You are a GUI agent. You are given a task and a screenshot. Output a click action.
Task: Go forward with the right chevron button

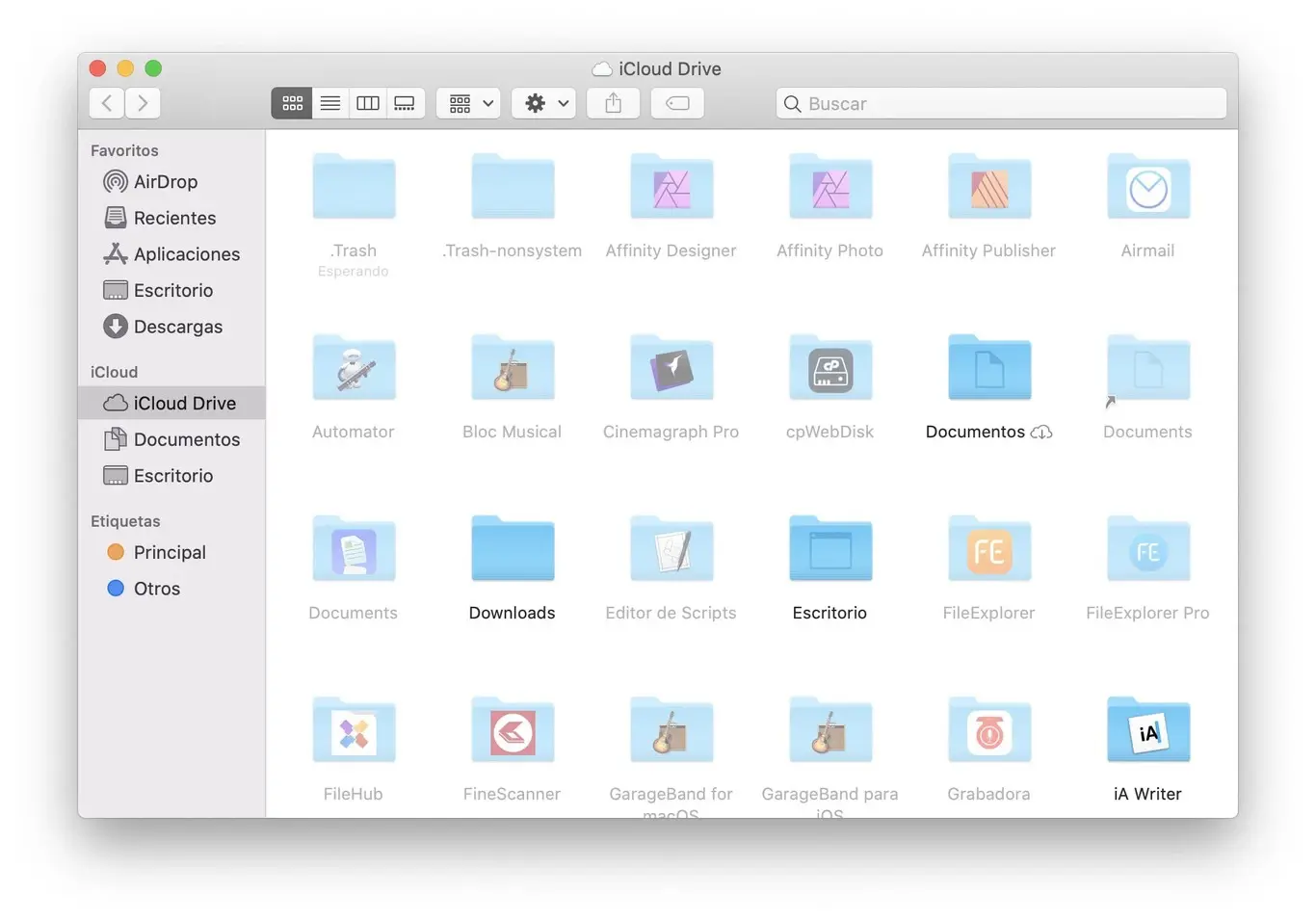[x=143, y=103]
